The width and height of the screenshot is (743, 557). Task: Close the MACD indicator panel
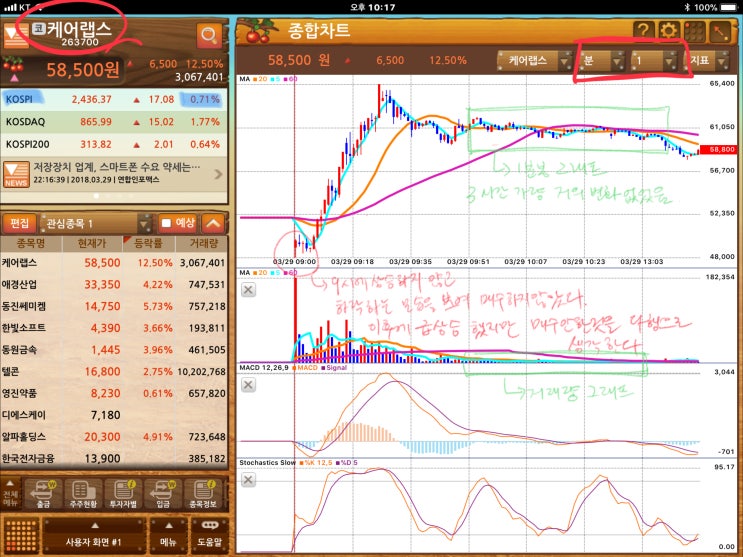[x=248, y=384]
